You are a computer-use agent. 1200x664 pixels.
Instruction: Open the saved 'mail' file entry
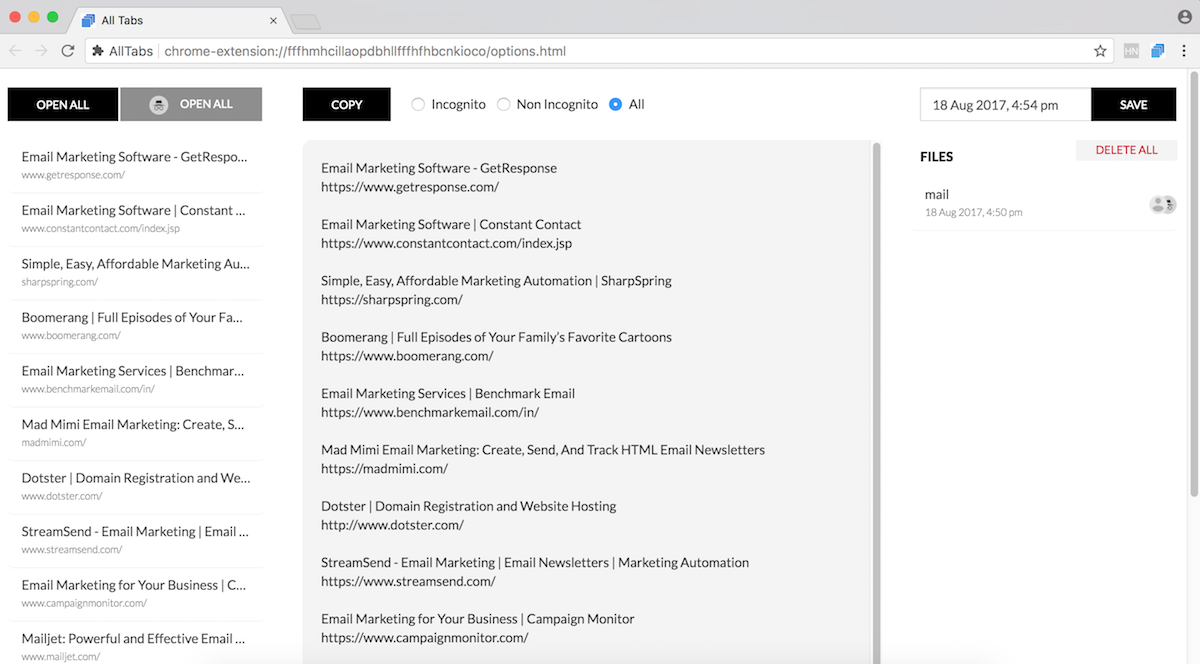tap(1044, 203)
